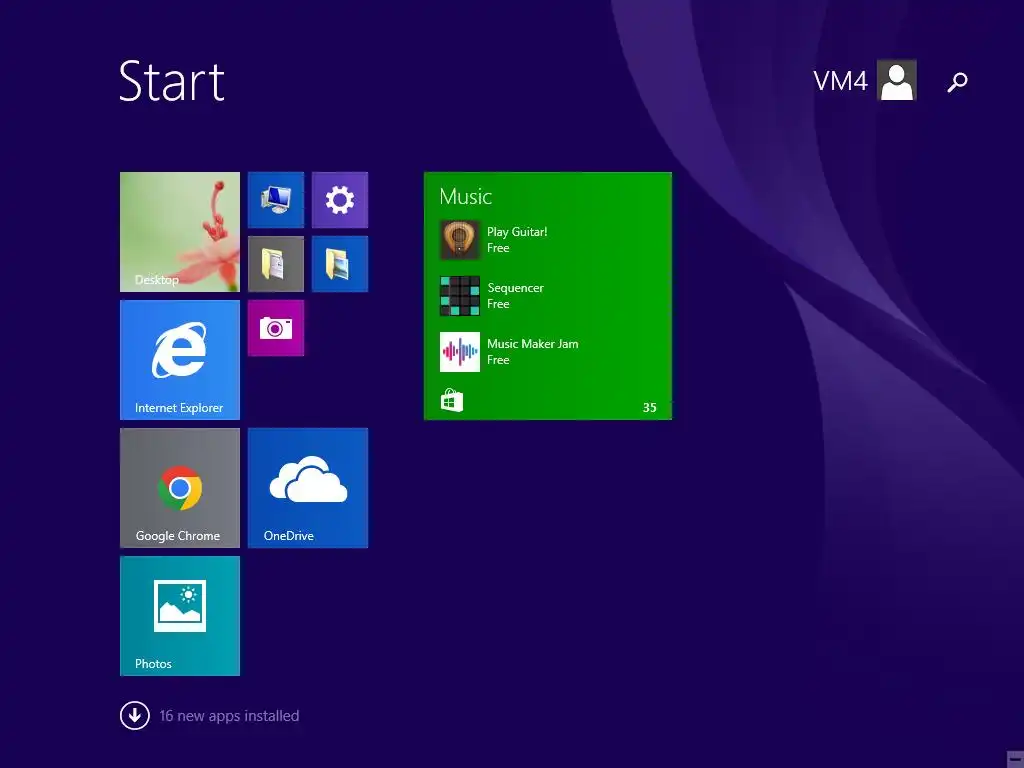
Task: Click 'Music Maker Jam' text label
Action: tap(533, 344)
